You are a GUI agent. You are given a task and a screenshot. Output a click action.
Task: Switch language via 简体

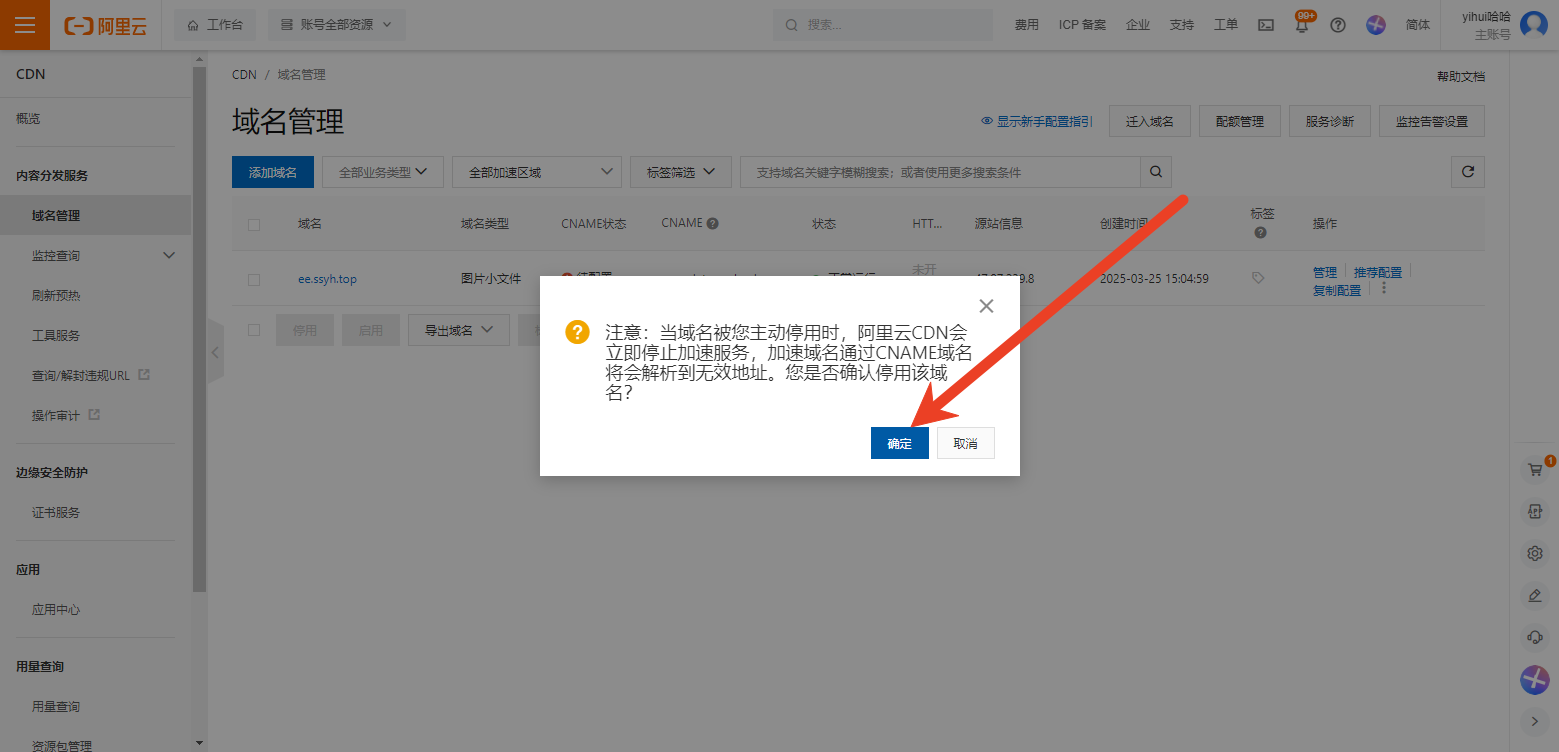(1418, 25)
